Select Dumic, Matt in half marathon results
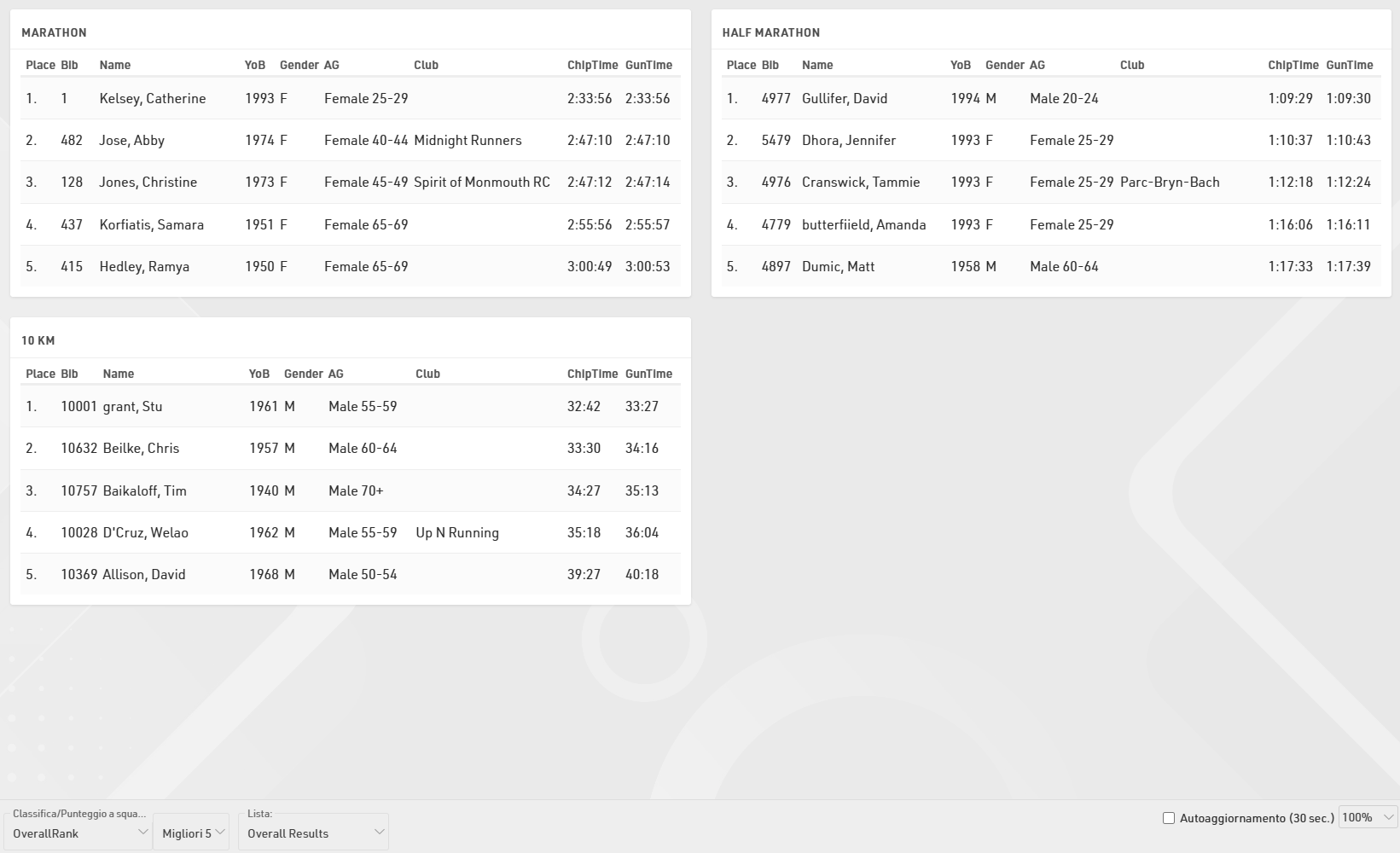Viewport: 1400px width, 853px height. [838, 266]
